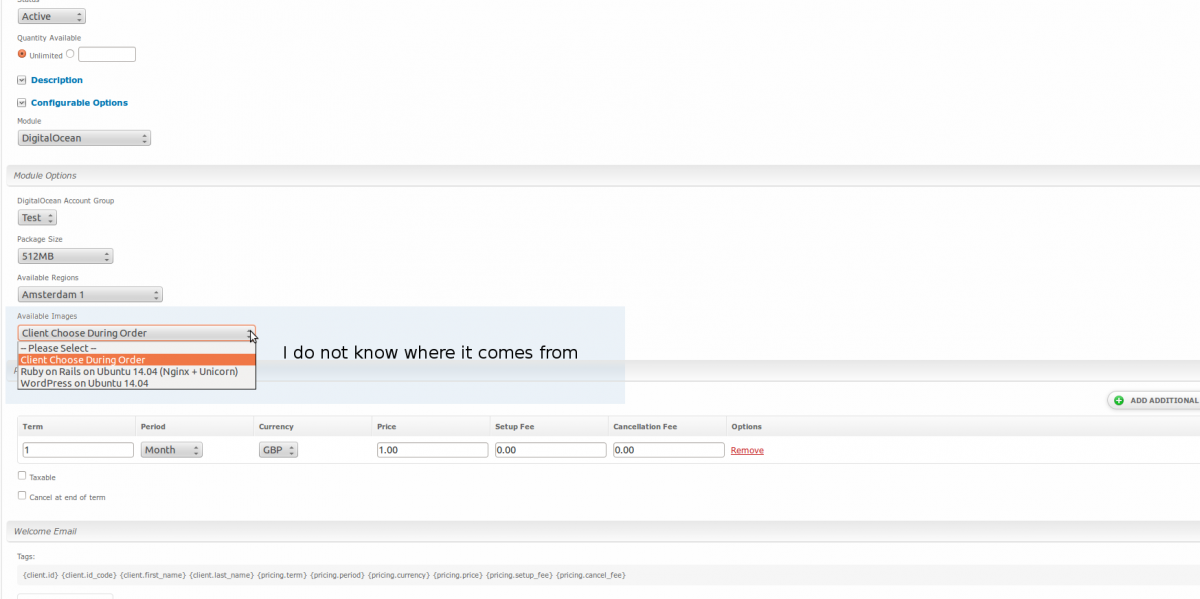Click the {pricing.cancel_fee} tag text

pos(591,575)
